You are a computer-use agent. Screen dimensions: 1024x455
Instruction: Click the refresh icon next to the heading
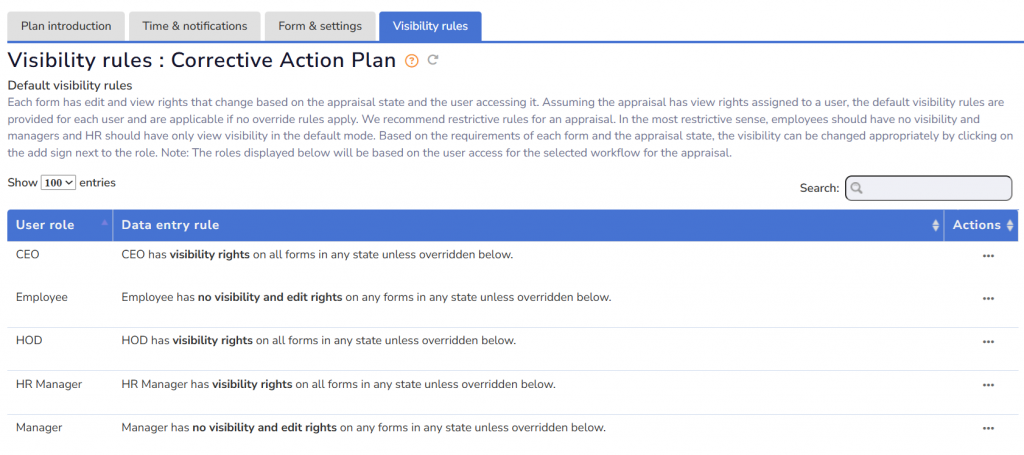pyautogui.click(x=433, y=60)
